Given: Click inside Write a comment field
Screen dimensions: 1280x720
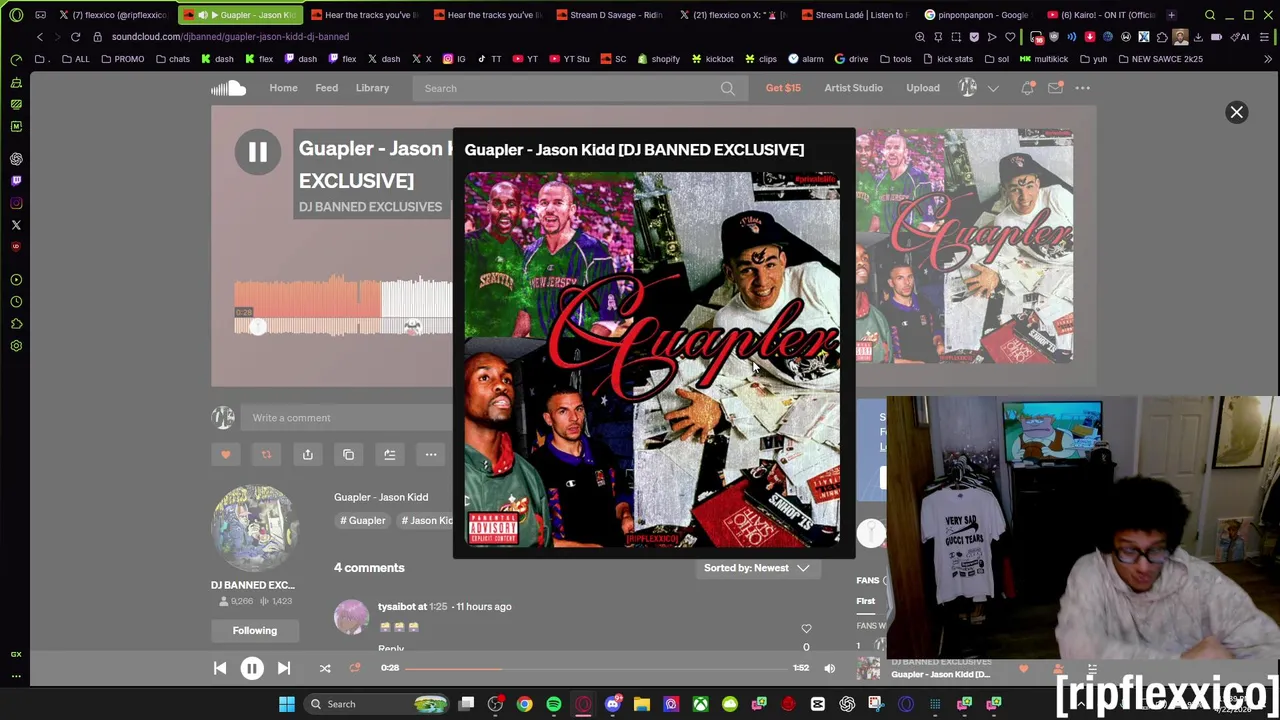Looking at the screenshot, I should [348, 418].
